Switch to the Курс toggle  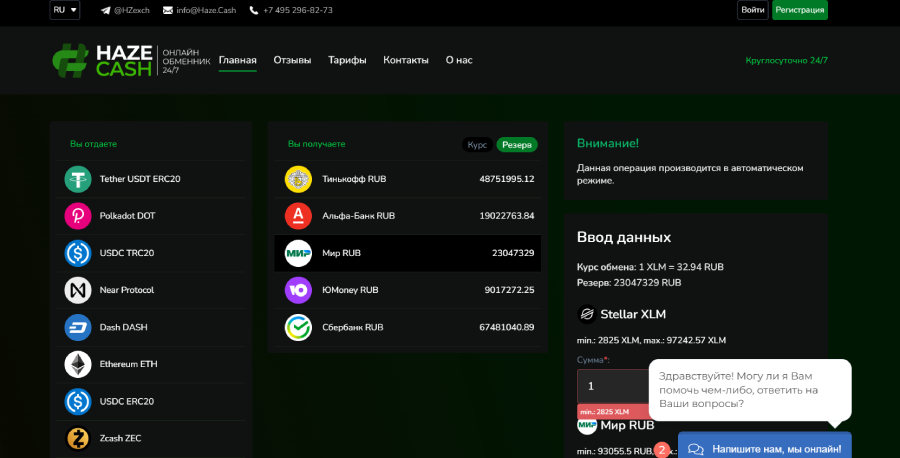(477, 145)
